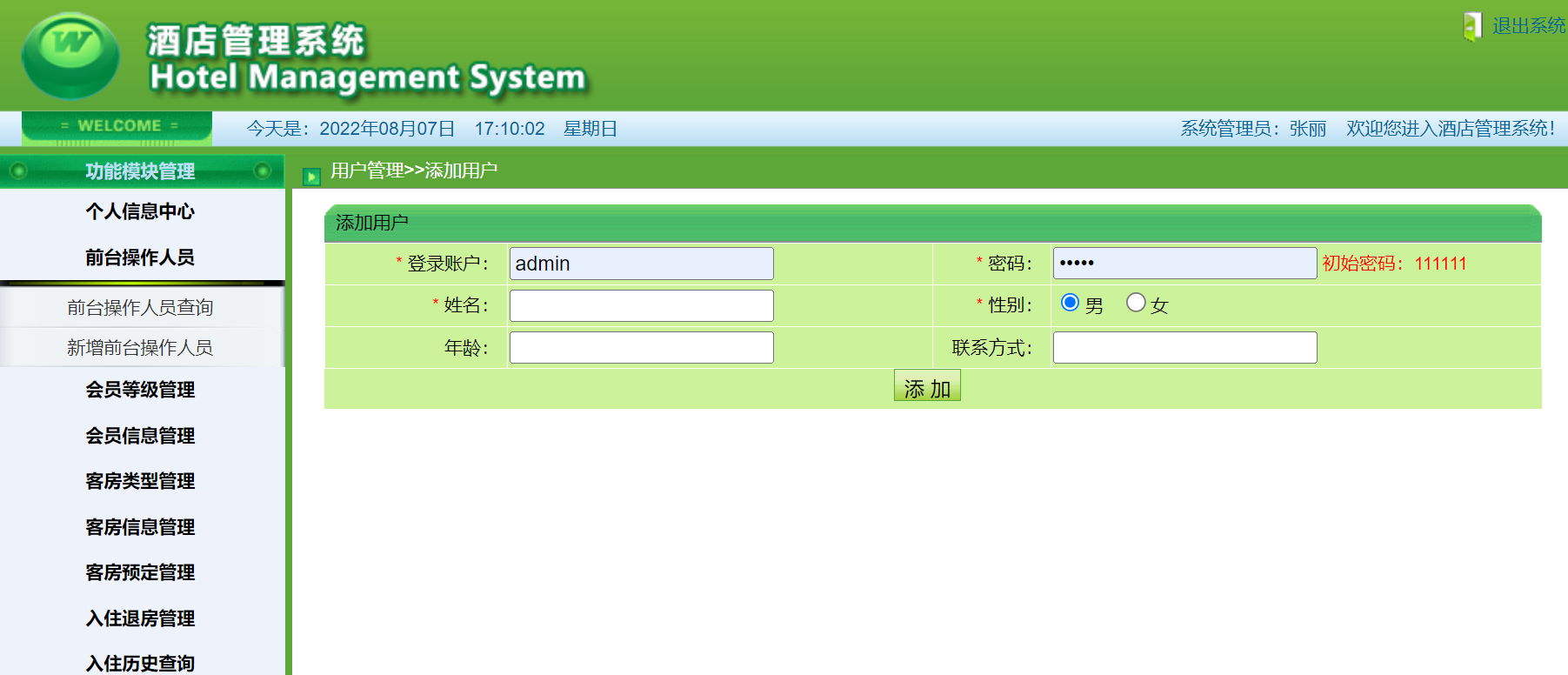Viewport: 1568px width, 675px height.
Task: Click the 联系方式 input field
Action: point(1184,347)
